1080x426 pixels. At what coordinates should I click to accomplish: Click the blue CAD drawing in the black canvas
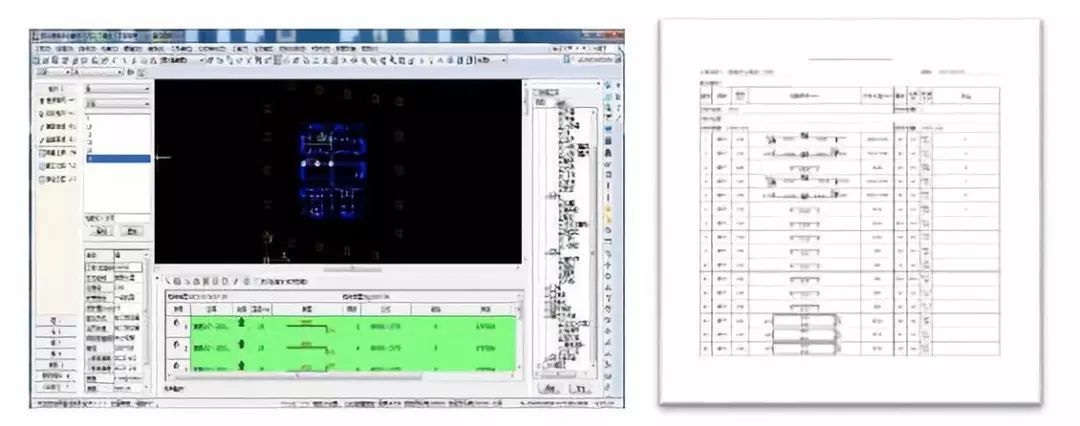[333, 171]
